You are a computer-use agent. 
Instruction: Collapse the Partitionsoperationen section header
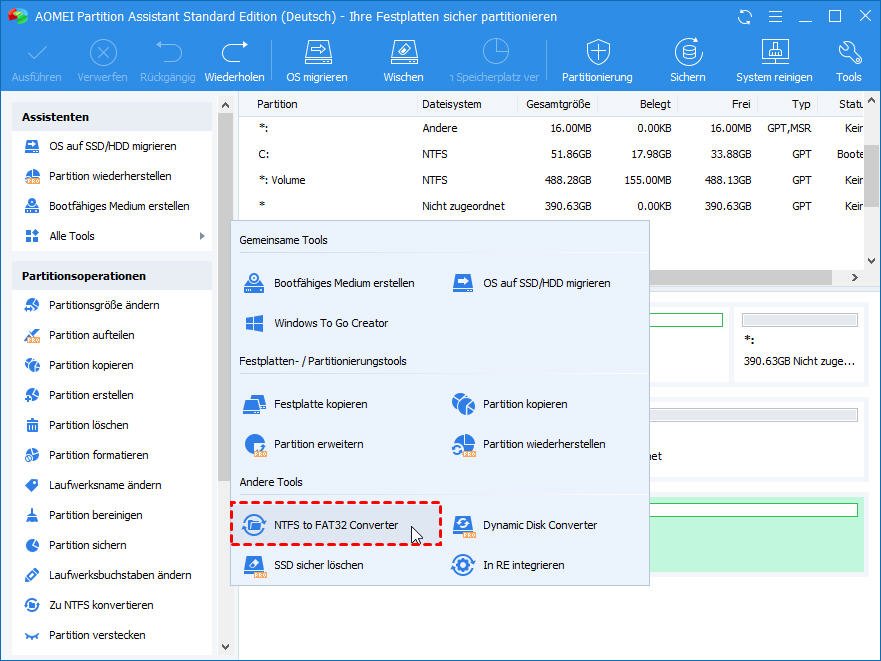tap(112, 276)
